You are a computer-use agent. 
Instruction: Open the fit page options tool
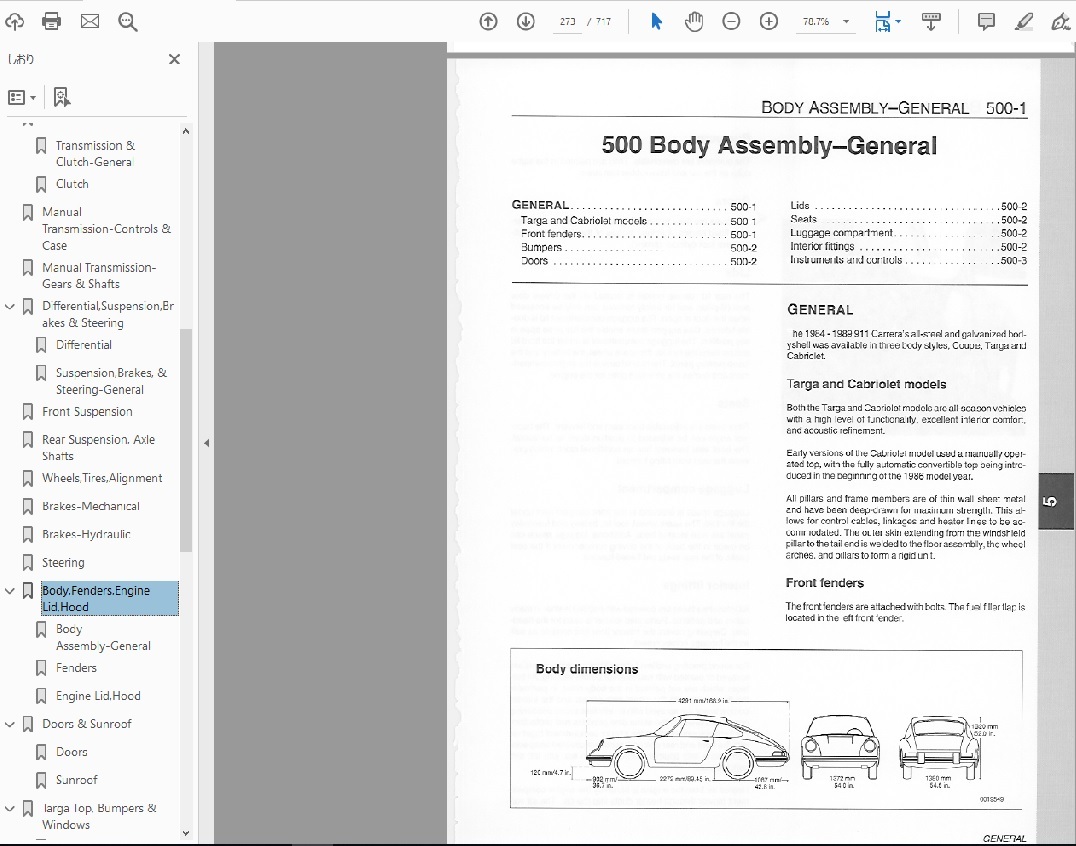887,22
